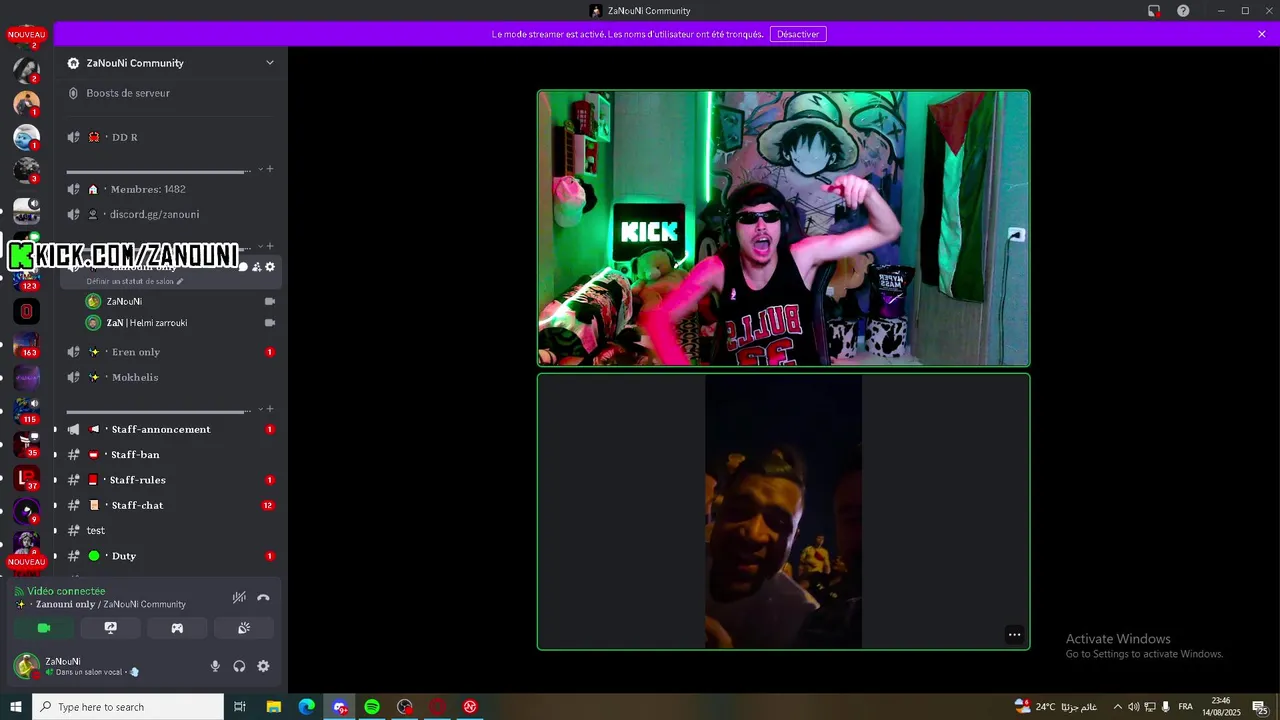Click the Type here to search box
This screenshot has width=1280, height=720.
(128, 707)
